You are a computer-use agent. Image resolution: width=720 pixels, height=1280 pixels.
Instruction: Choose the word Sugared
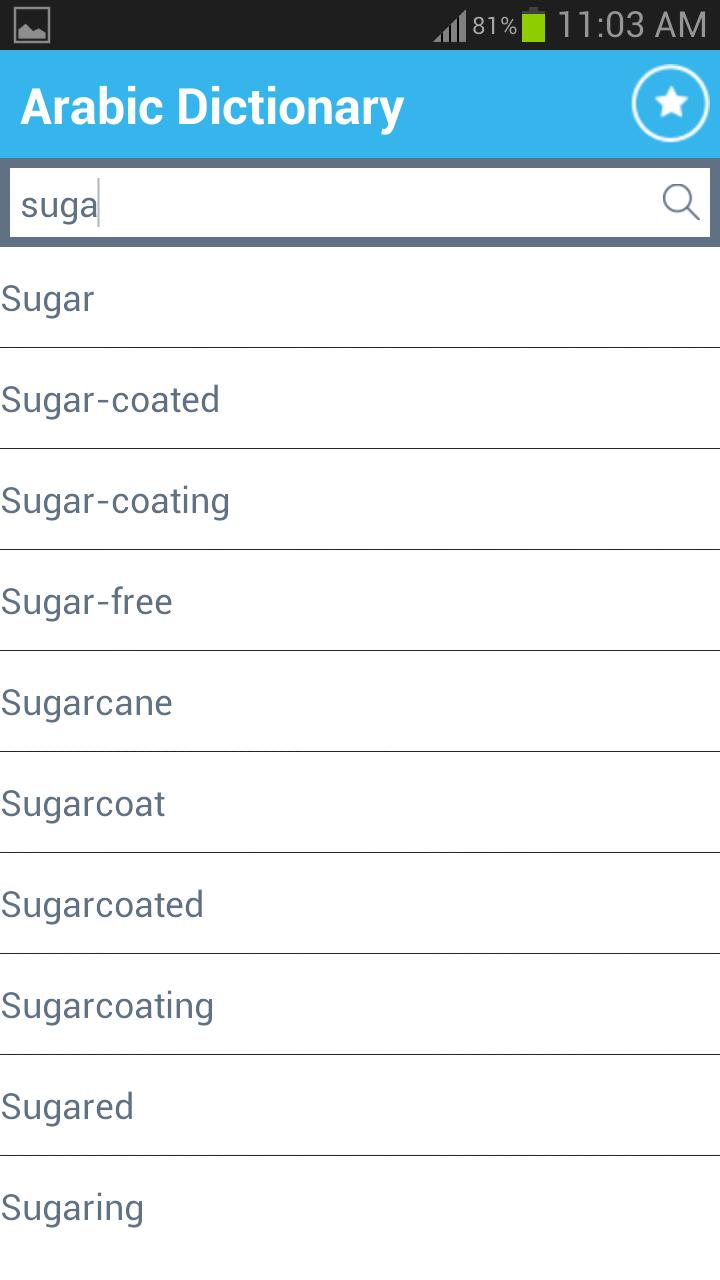point(360,1106)
